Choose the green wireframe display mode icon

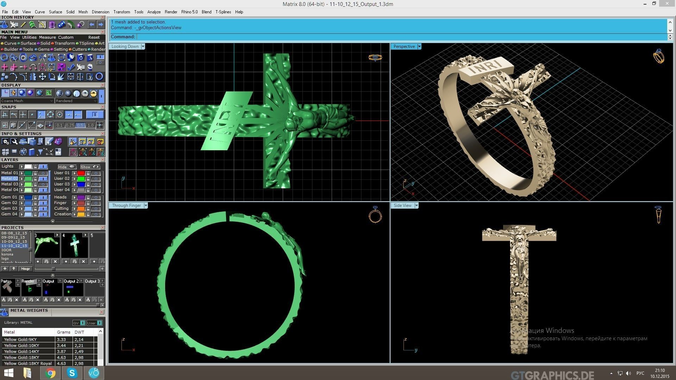(x=49, y=93)
